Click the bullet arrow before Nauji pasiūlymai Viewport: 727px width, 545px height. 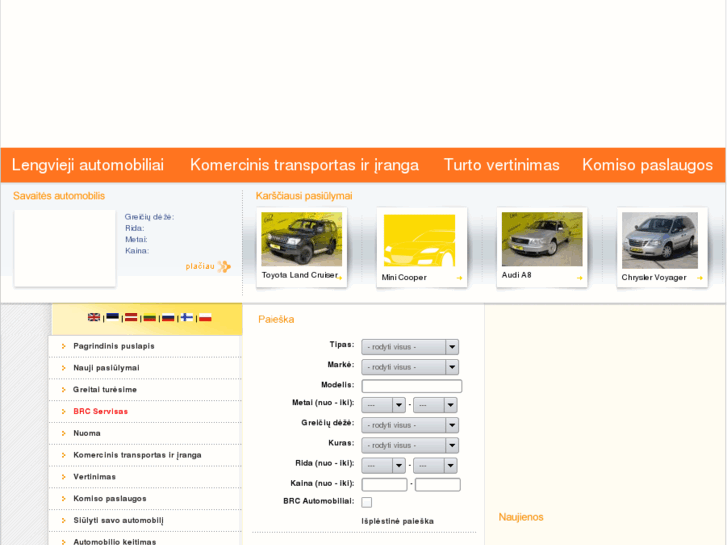click(64, 368)
